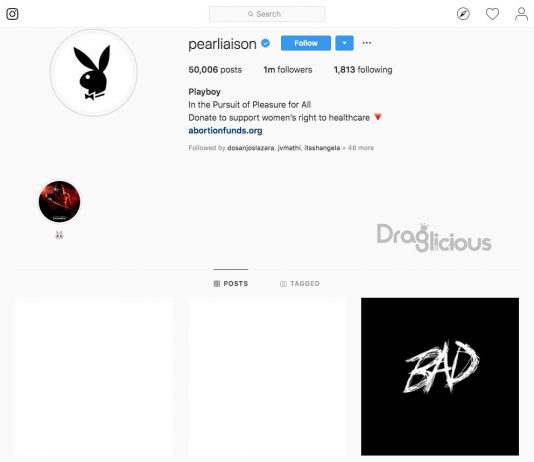Switch to the Tagged tab
The height and width of the screenshot is (462, 534).
click(300, 284)
